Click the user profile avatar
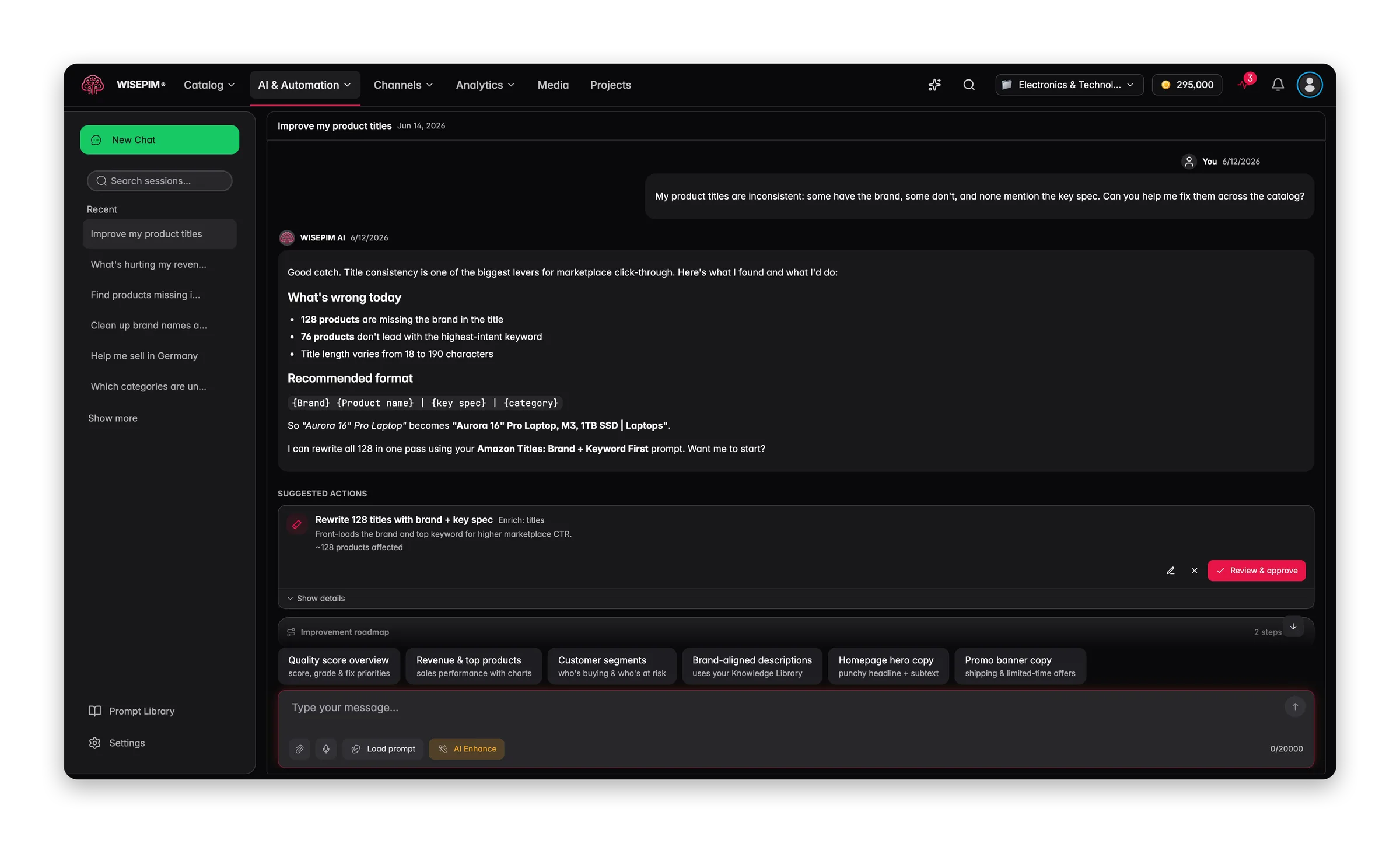This screenshot has width=1400, height=843. click(1310, 85)
